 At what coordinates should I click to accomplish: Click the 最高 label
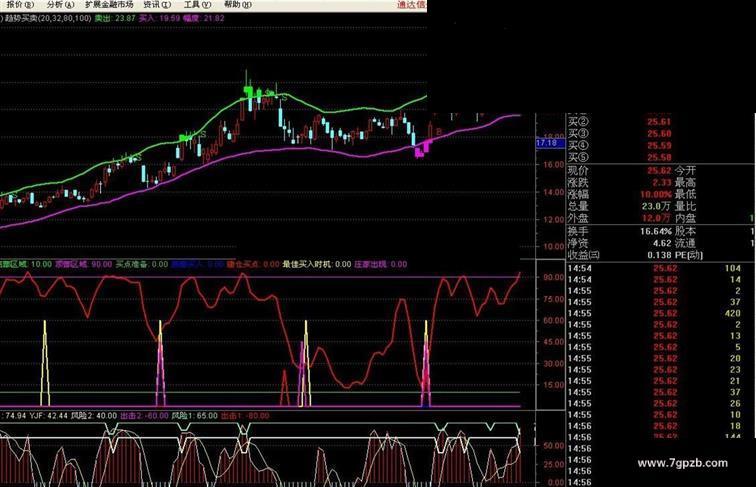685,182
